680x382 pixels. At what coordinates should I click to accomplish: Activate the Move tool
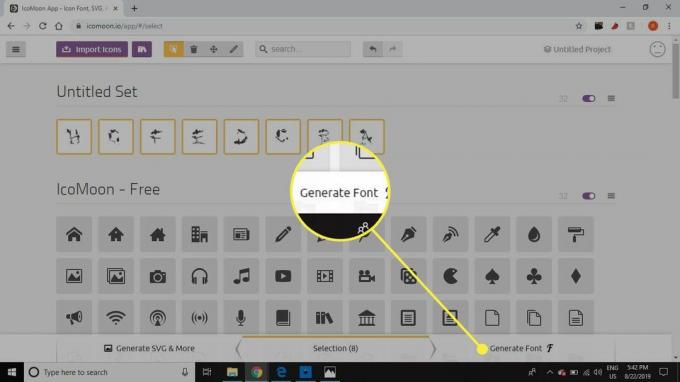tap(214, 49)
